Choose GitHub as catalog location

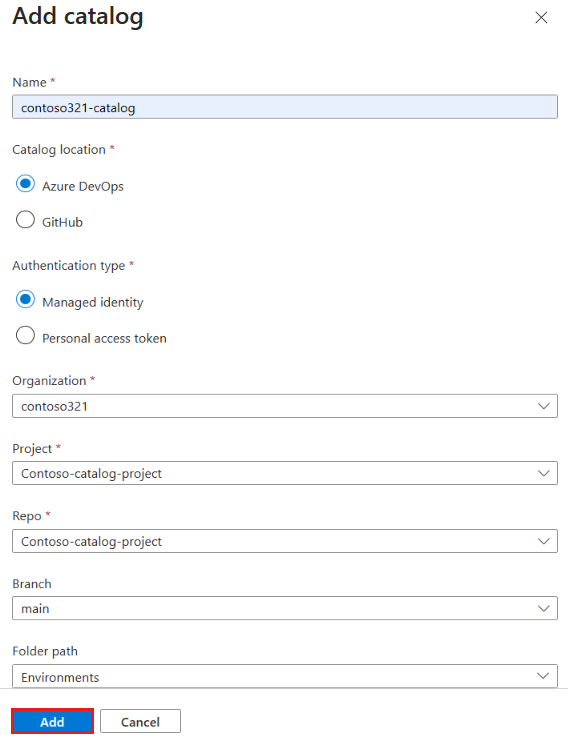coord(25,220)
